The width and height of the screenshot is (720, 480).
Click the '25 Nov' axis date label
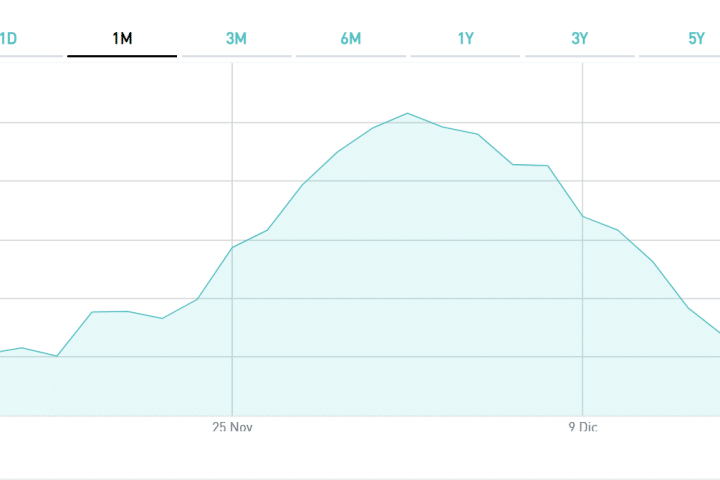tap(232, 427)
